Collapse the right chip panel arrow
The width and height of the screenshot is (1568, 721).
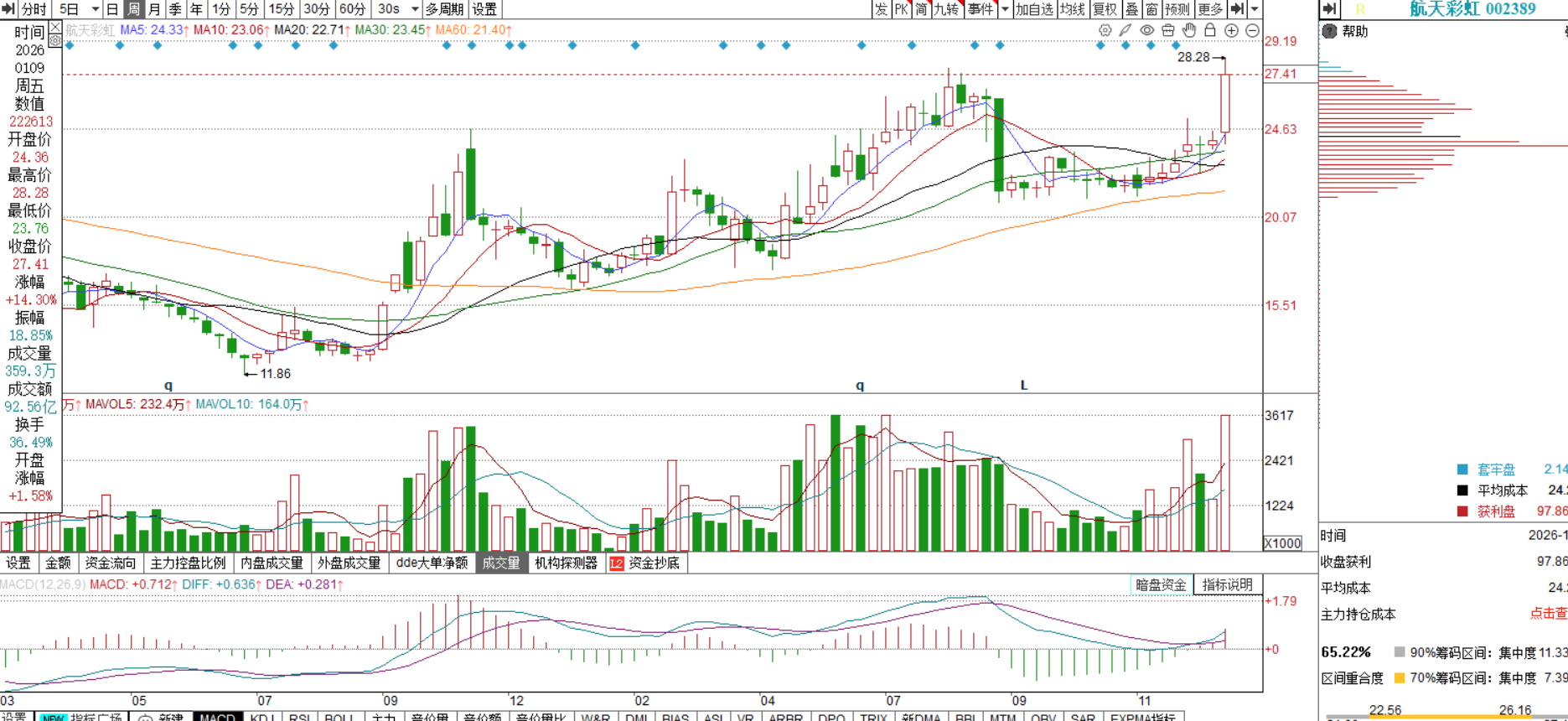[x=1329, y=9]
